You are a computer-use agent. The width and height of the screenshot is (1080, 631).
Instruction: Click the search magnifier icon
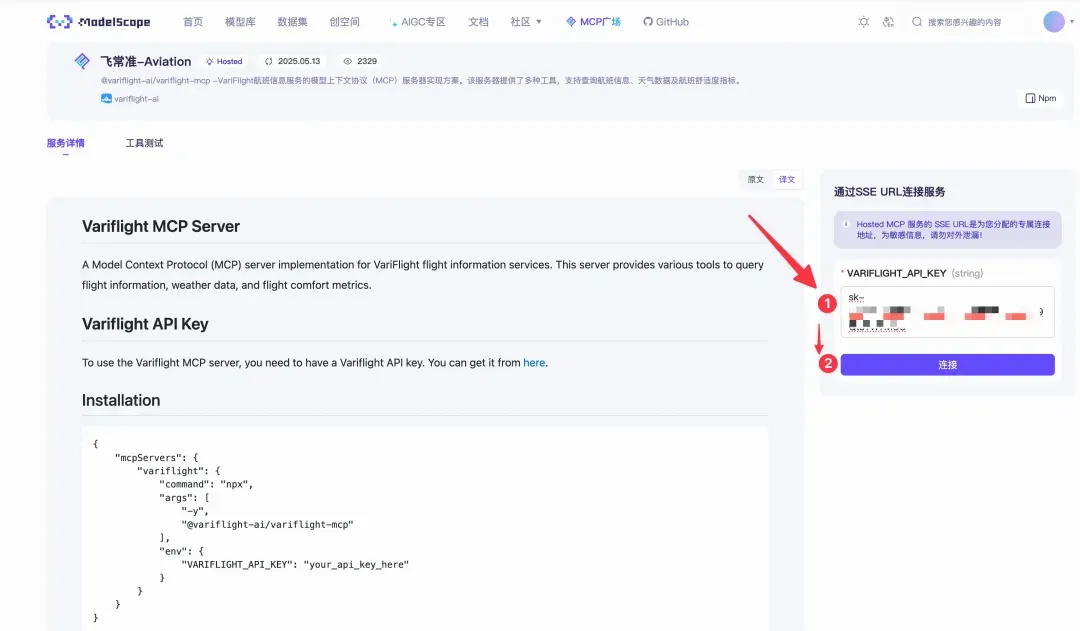[x=916, y=21]
